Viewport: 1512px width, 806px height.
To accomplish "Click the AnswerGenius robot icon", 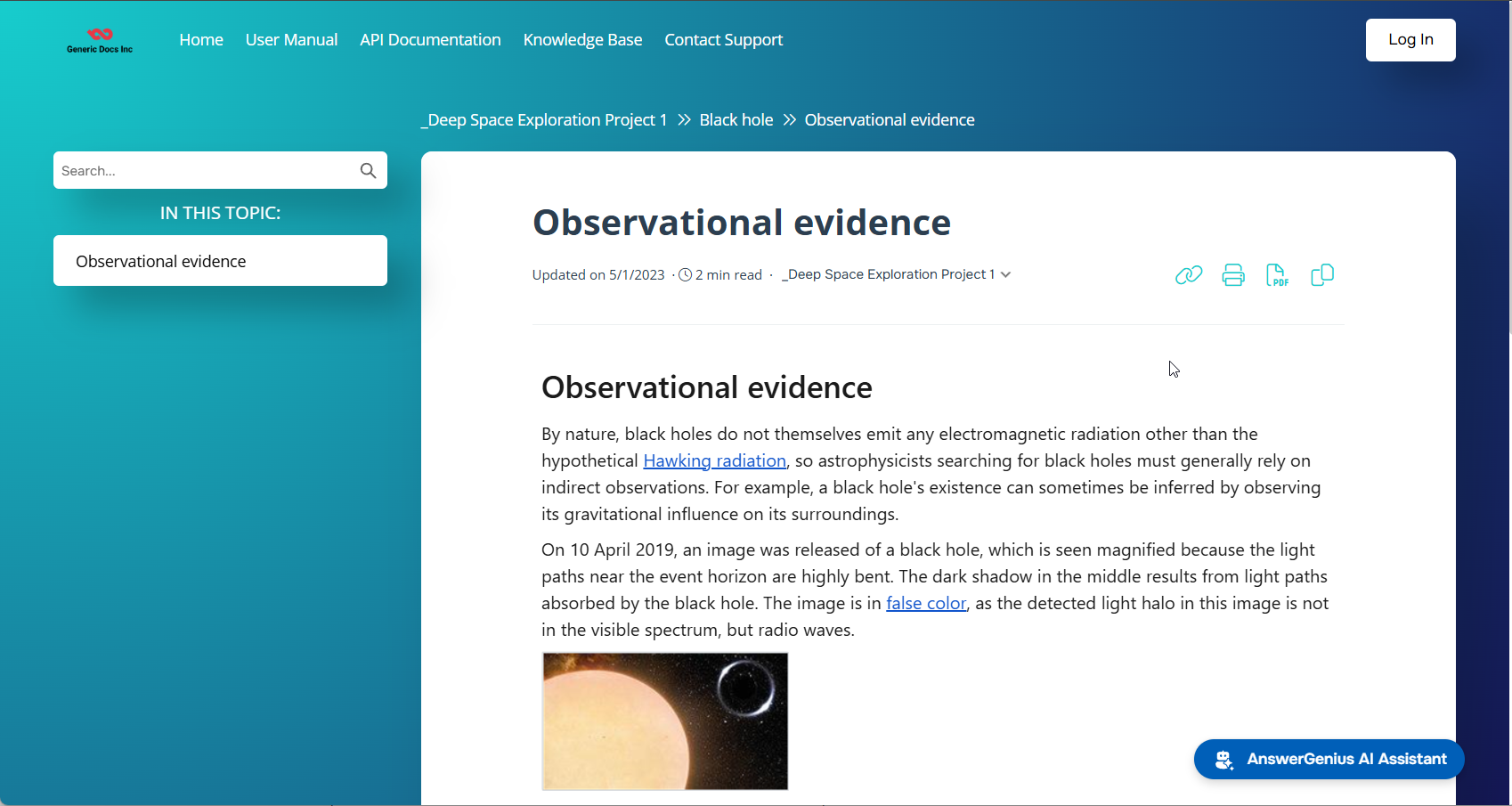I will coord(1224,760).
